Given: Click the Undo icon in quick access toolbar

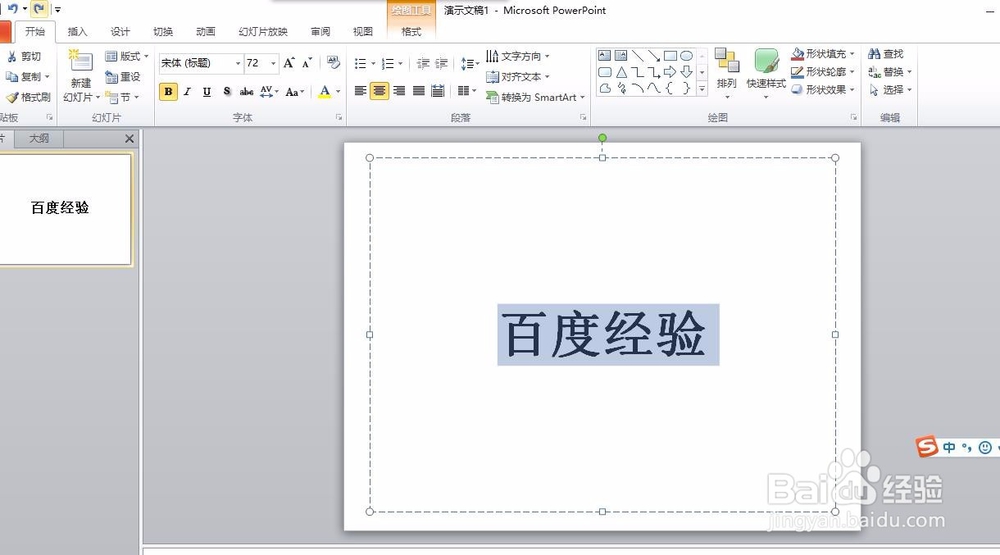Looking at the screenshot, I should point(13,8).
